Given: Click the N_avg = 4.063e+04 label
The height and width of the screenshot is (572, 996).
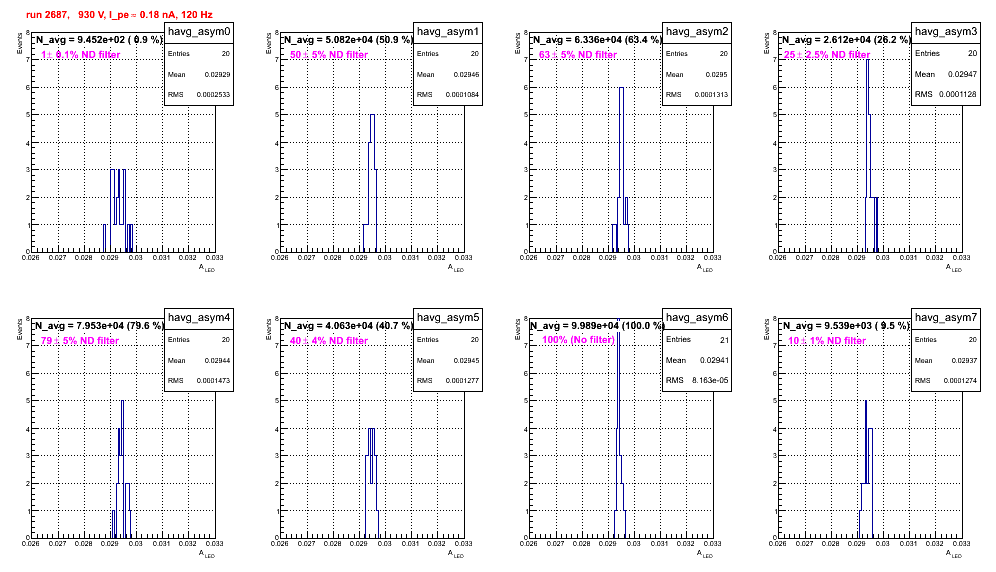Looking at the screenshot, I should pos(348,326).
